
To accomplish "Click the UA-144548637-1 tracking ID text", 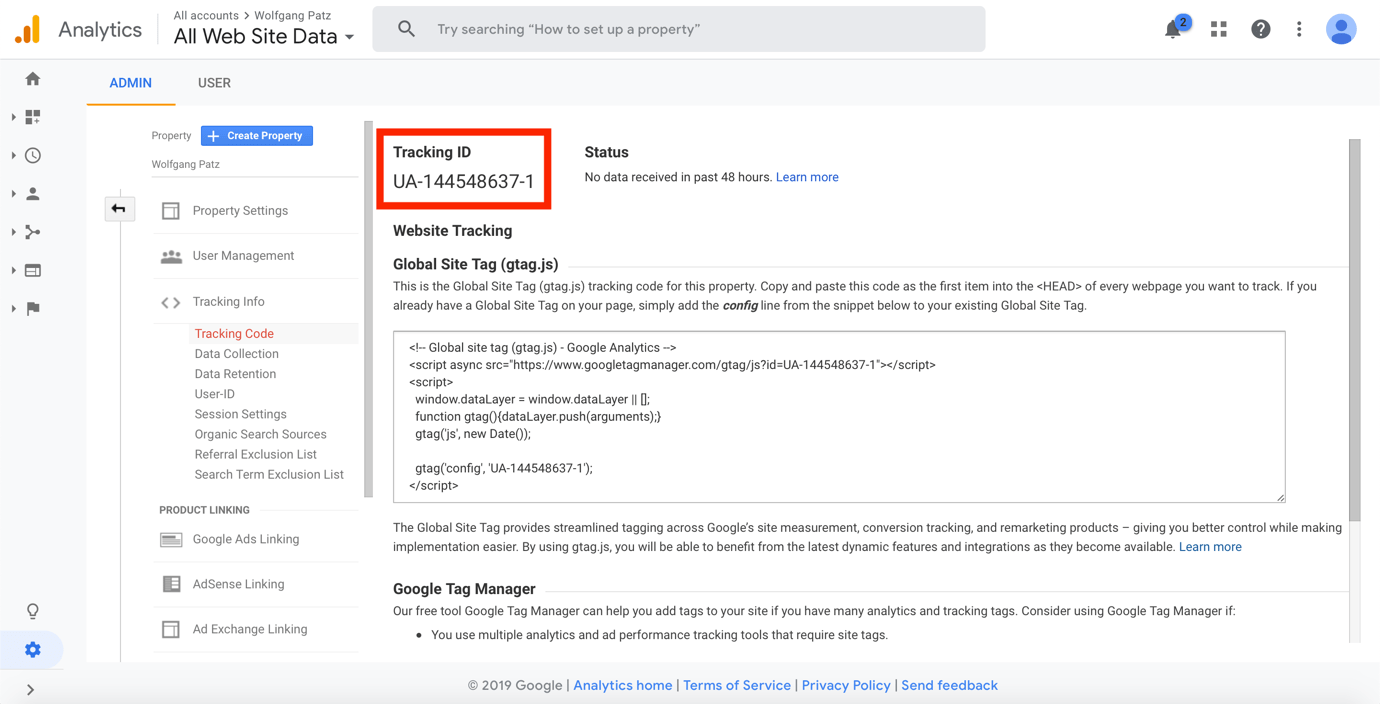I will point(464,182).
